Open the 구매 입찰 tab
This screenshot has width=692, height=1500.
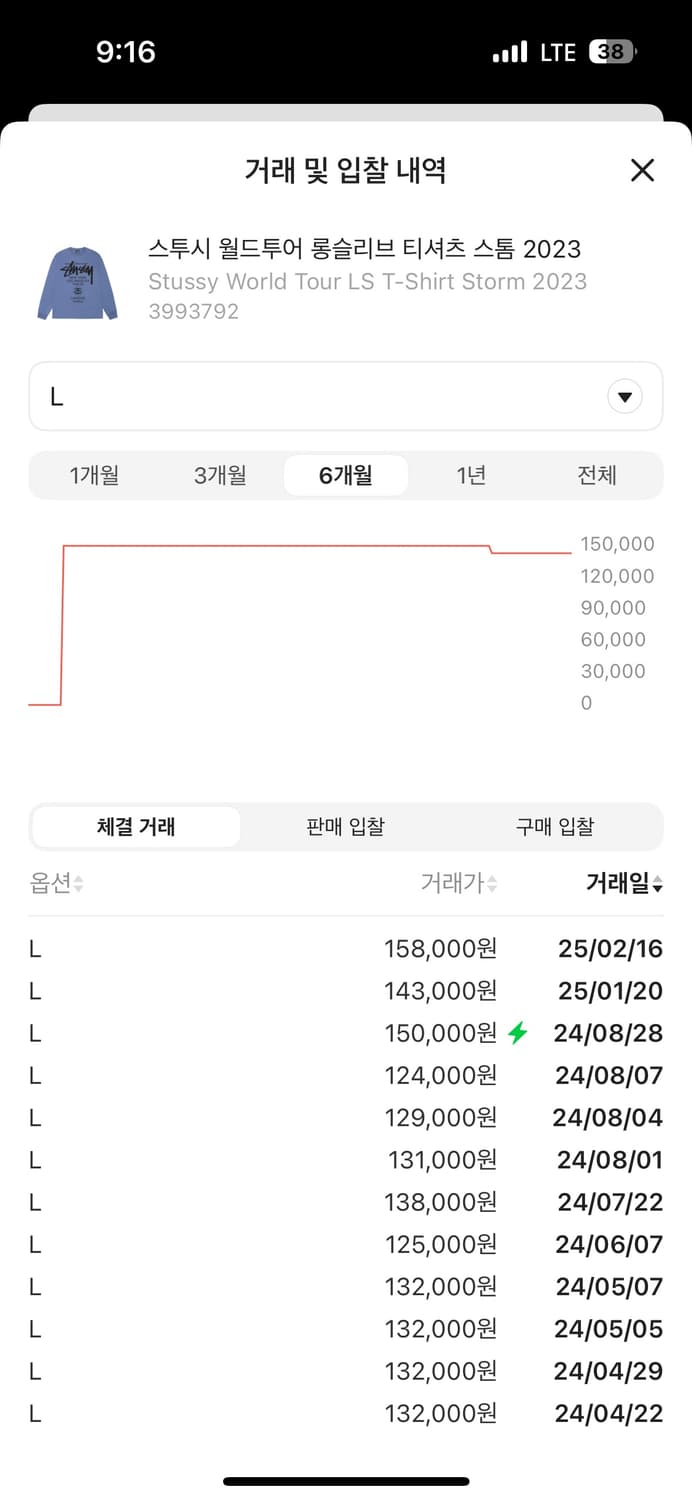556,827
